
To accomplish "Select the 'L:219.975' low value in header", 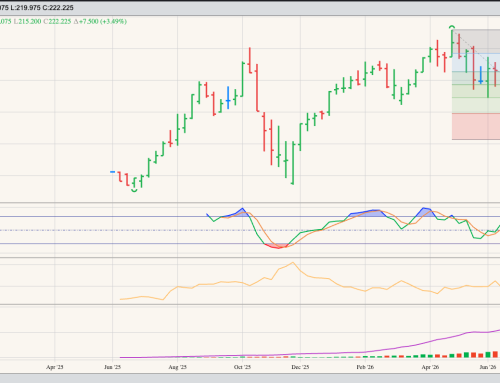I will (x=26, y=7).
